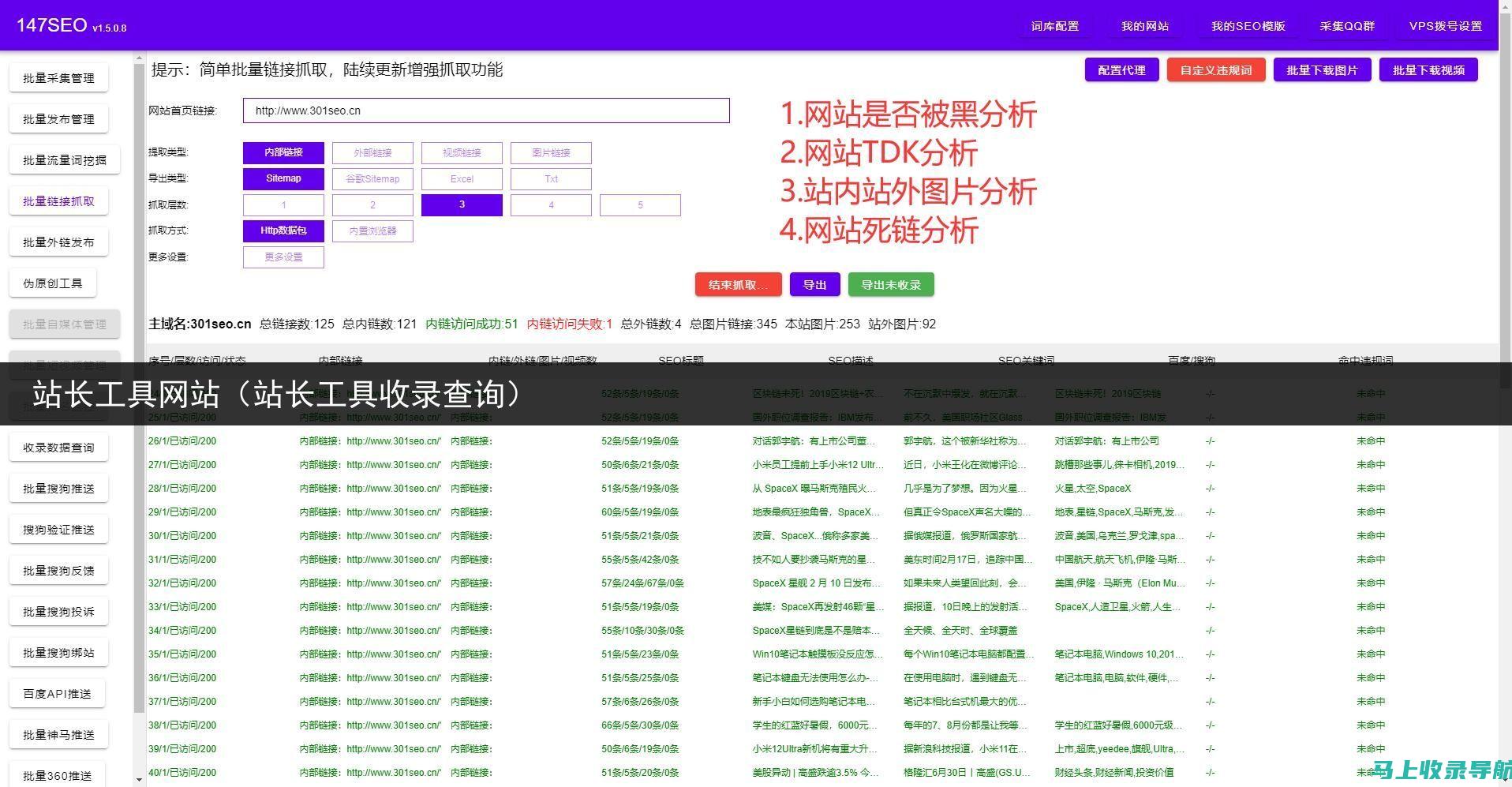Click count cell 66条/5条/30条/0条
Image resolution: width=1512 pixels, height=787 pixels.
tap(640, 725)
